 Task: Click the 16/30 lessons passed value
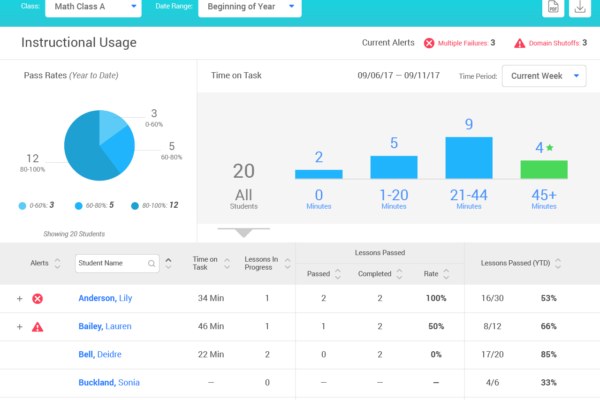[x=492, y=298]
